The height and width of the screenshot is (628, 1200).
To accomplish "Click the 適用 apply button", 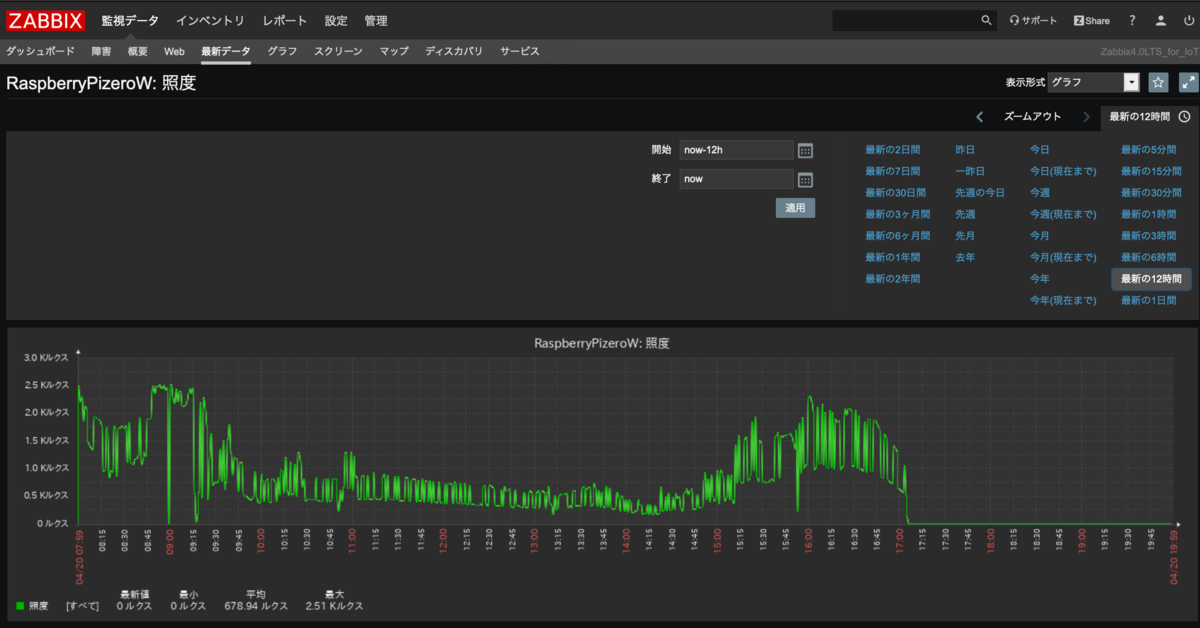I will (x=795, y=208).
